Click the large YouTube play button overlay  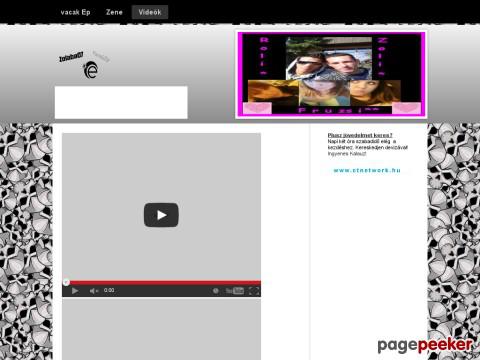pos(161,215)
